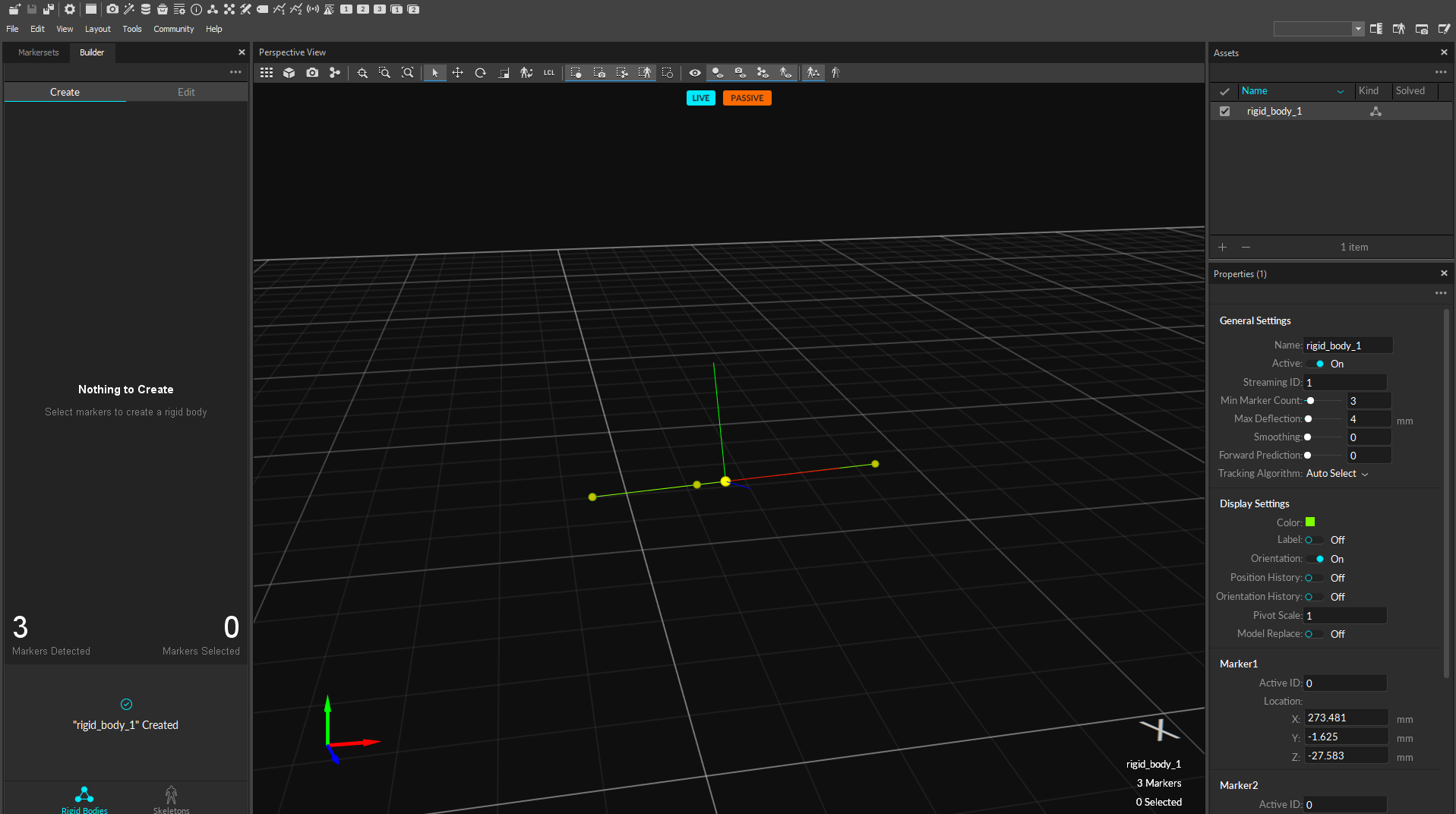Click the zoom-to-fit magnifier icon
The image size is (1456, 814).
408,73
